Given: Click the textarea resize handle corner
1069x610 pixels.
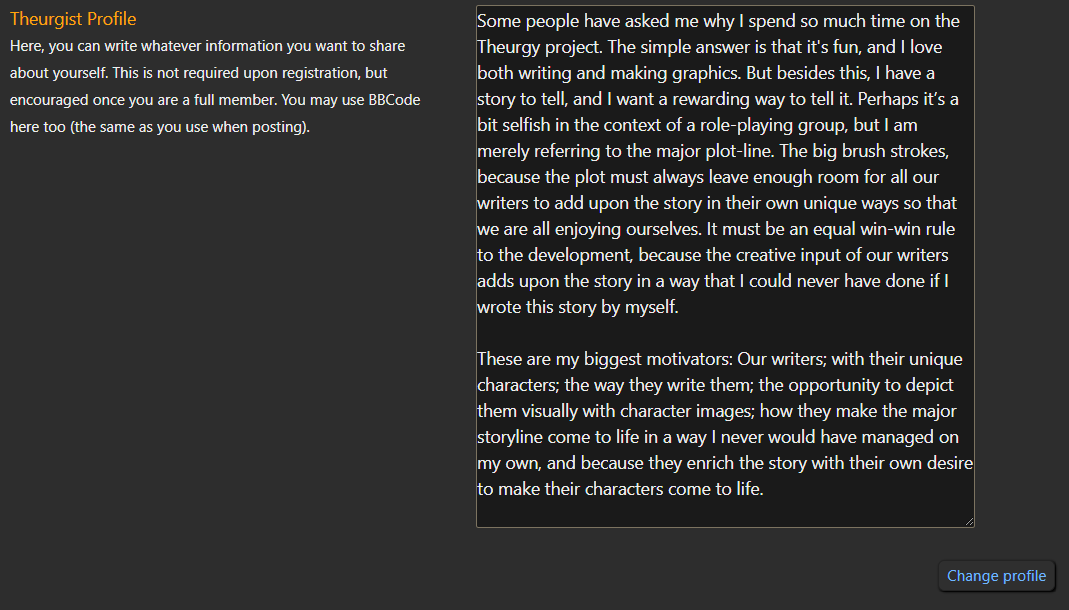Looking at the screenshot, I should pos(969,521).
